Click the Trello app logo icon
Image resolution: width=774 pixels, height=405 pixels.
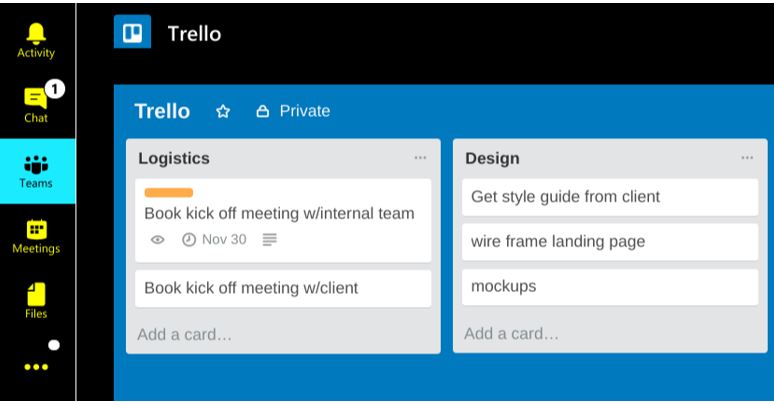[x=132, y=32]
